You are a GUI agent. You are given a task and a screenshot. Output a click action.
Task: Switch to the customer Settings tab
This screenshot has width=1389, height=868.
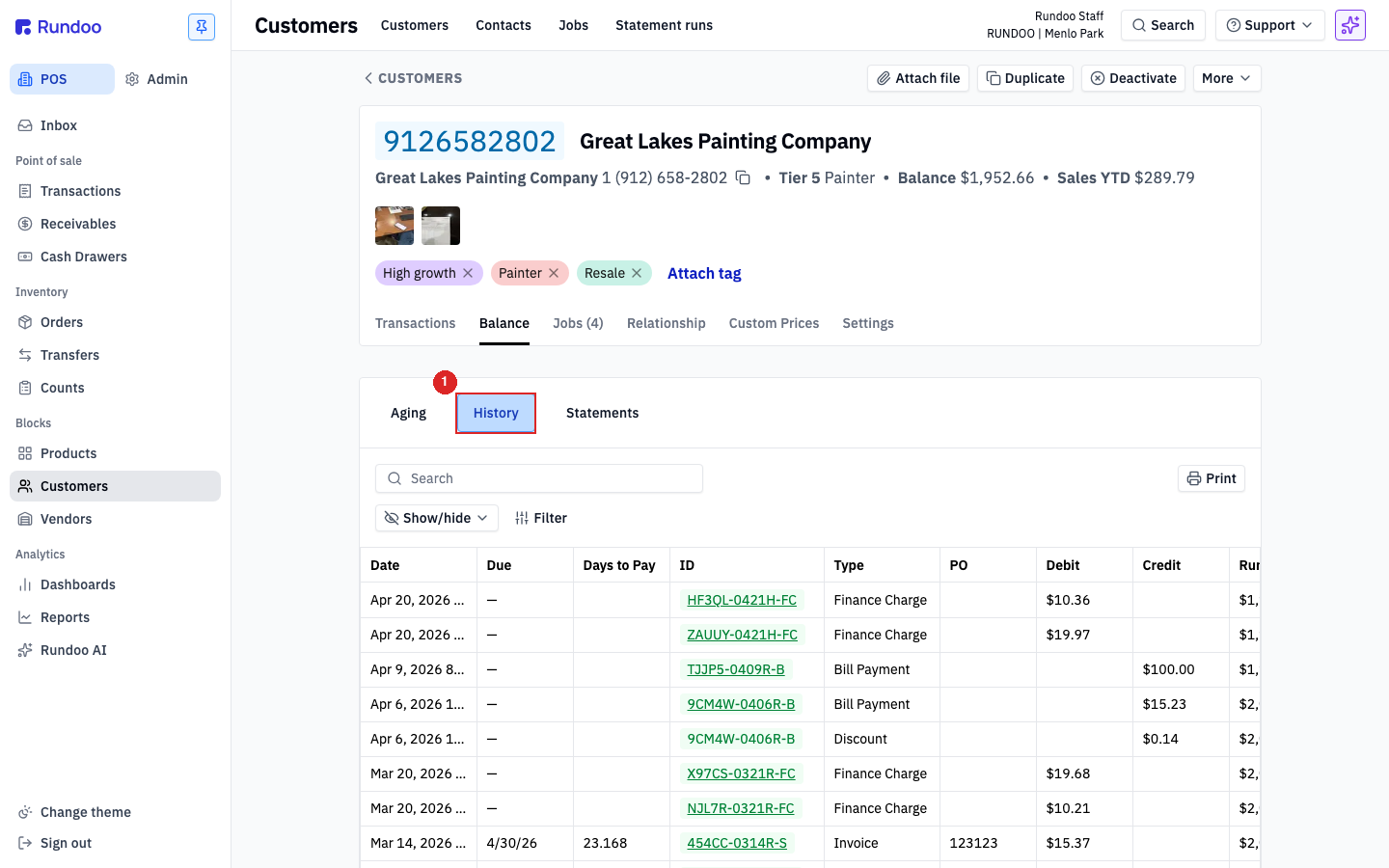(868, 323)
